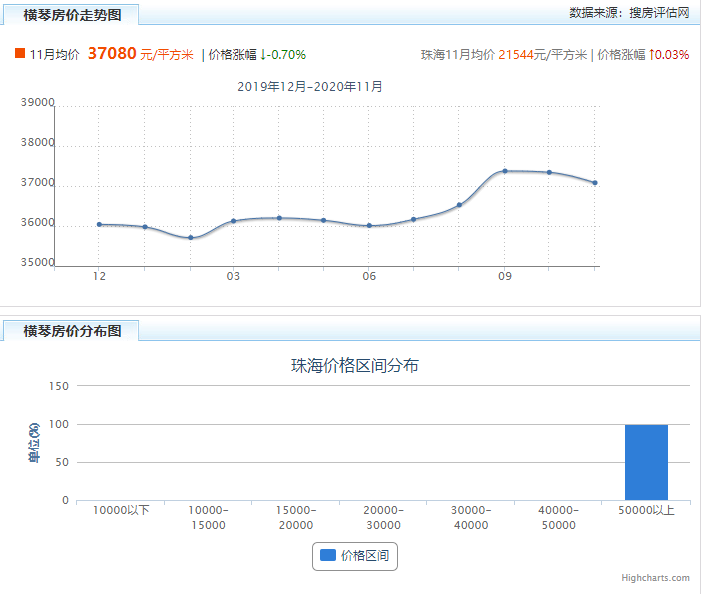The height and width of the screenshot is (594, 702).
Task: Toggle the 价格区间 legend item
Action: point(355,556)
